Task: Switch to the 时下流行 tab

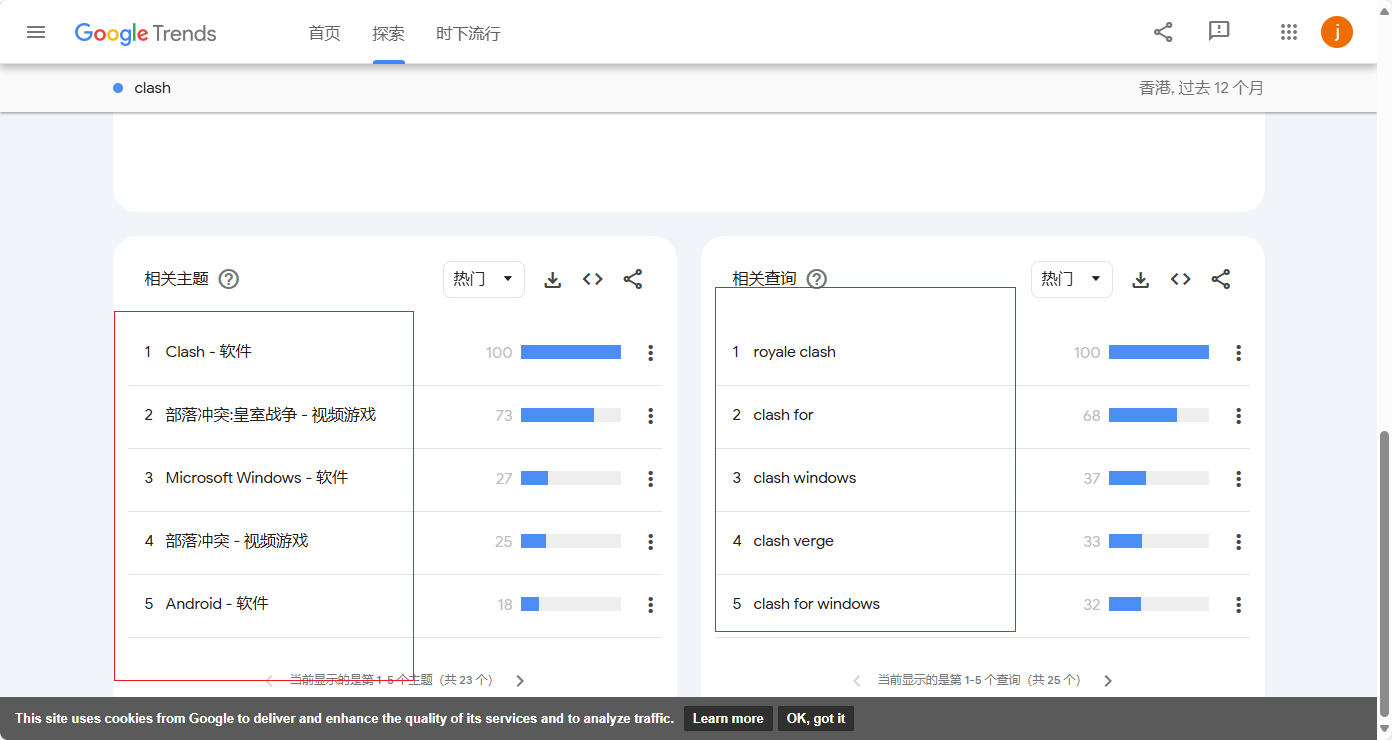Action: pyautogui.click(x=468, y=33)
